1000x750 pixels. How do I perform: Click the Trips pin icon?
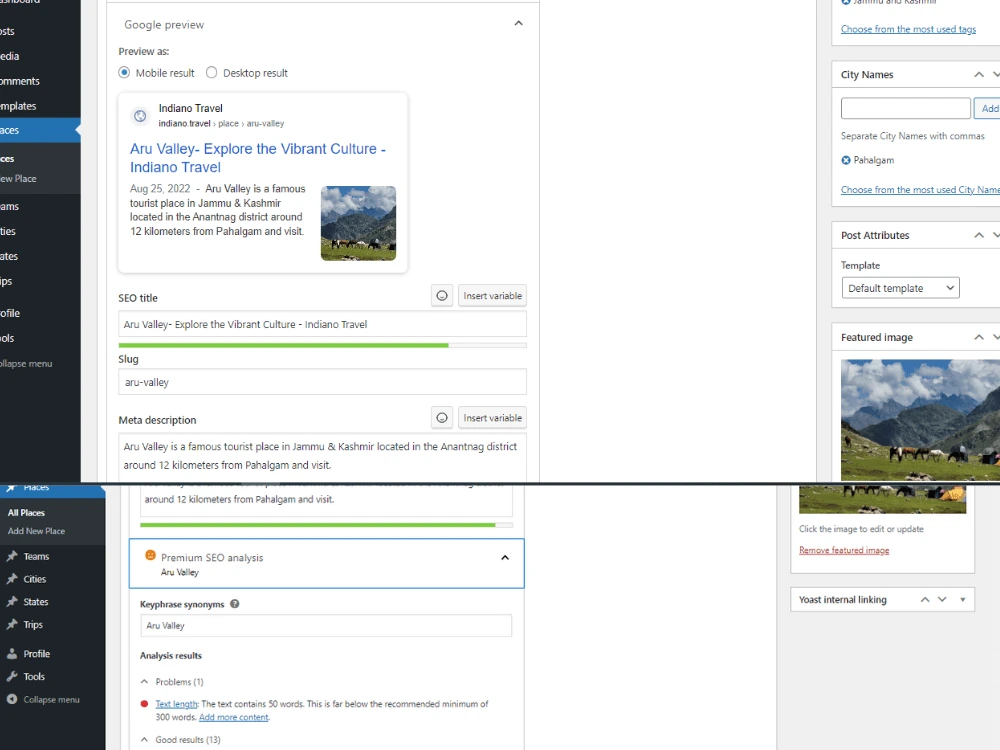[11, 625]
